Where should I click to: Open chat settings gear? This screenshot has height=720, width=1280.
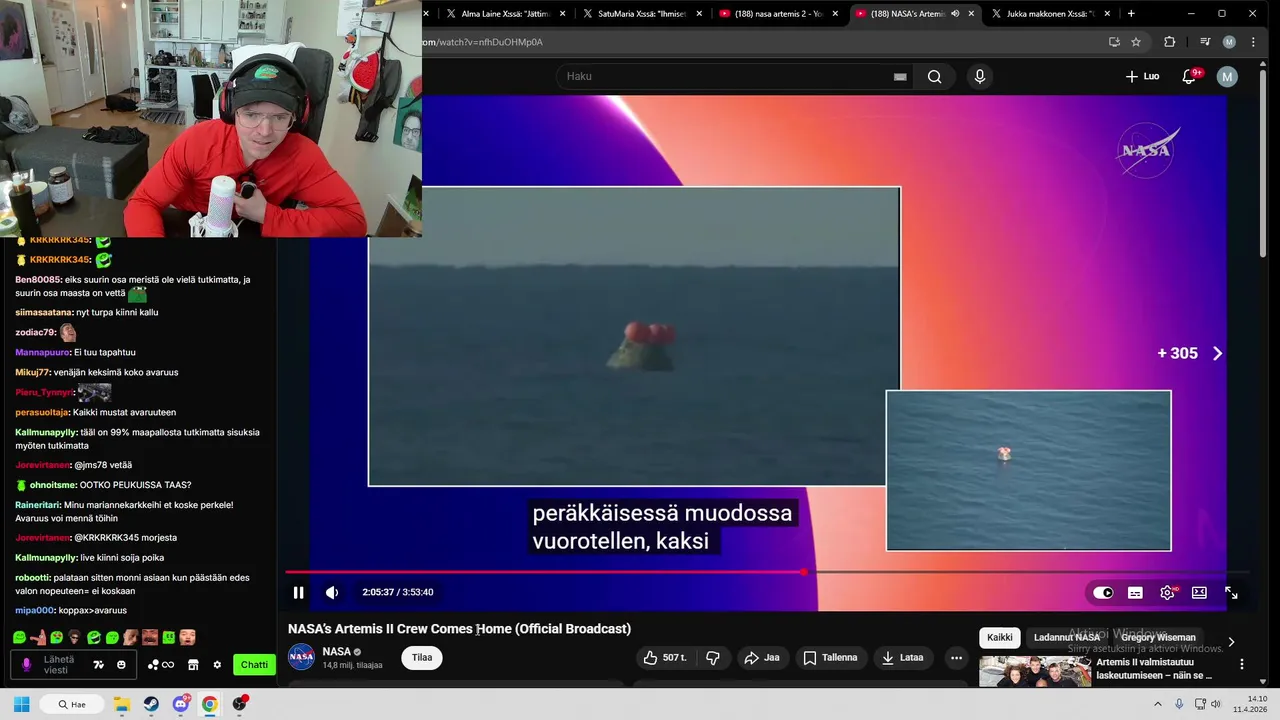coord(217,664)
